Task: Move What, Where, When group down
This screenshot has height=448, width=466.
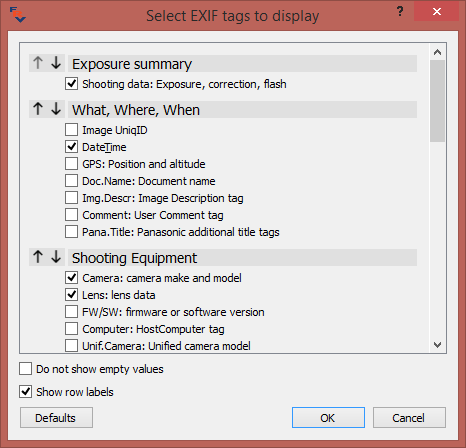Action: pyautogui.click(x=56, y=109)
